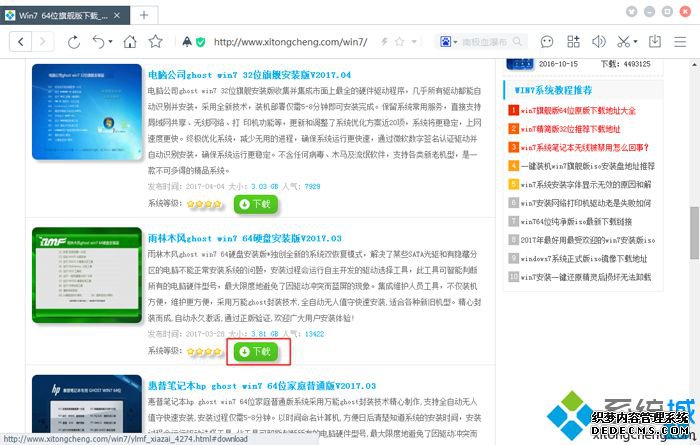Image resolution: width=700 pixels, height=445 pixels.
Task: Reload the page with the refresh icon
Action: click(x=74, y=42)
